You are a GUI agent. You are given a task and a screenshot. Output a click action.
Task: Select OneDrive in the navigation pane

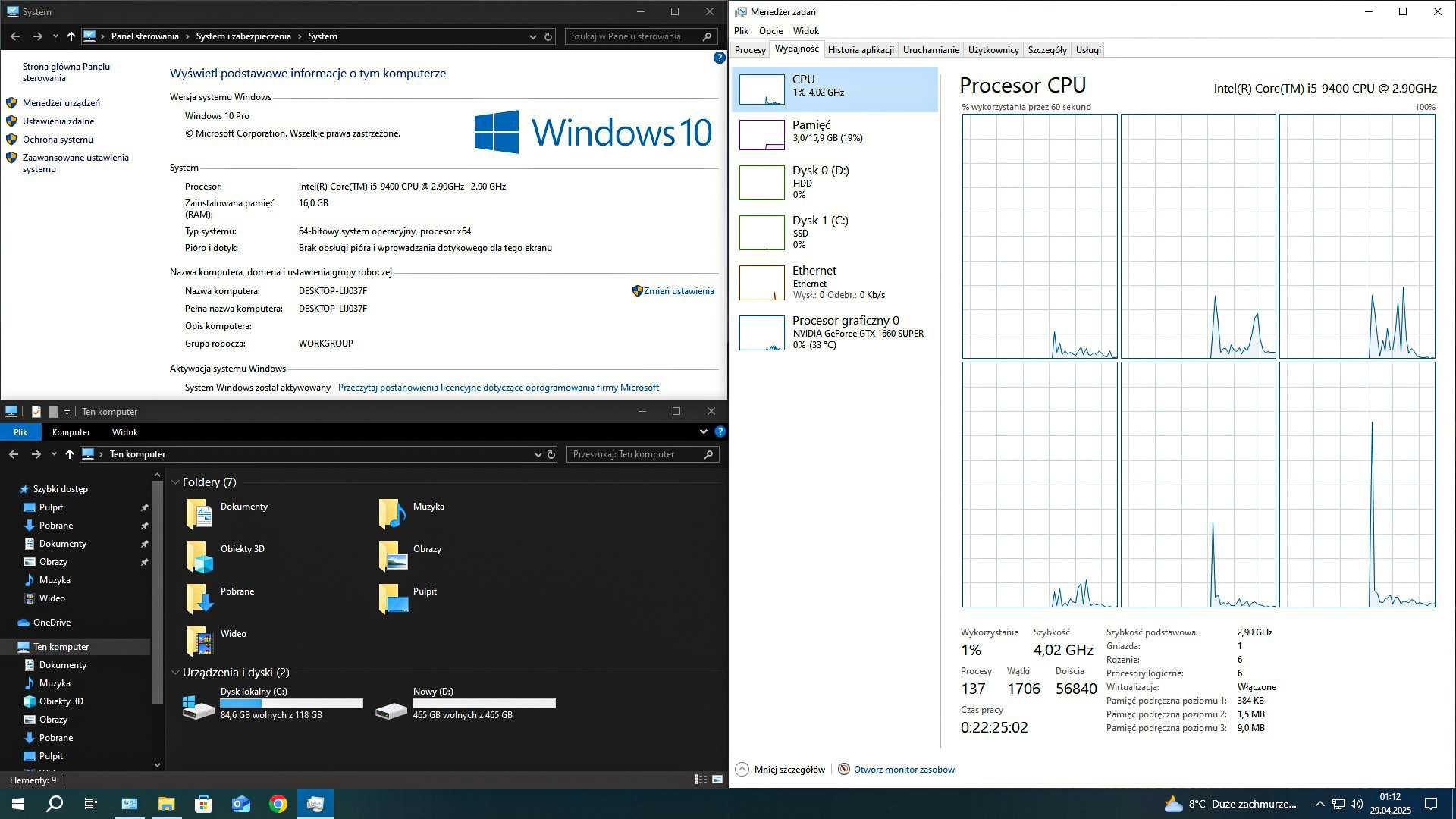52,623
